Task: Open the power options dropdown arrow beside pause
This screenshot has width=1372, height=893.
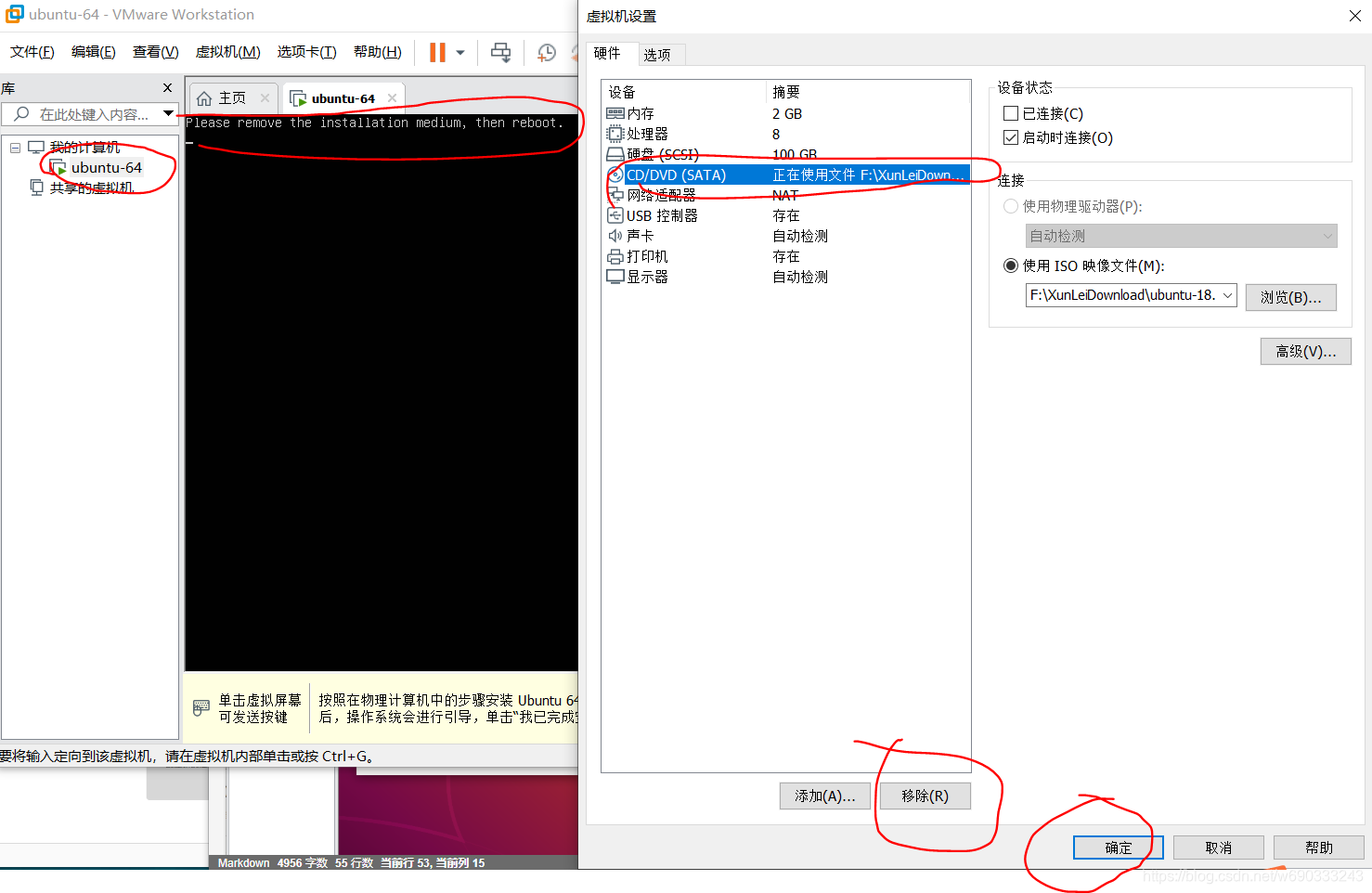Action: [459, 53]
